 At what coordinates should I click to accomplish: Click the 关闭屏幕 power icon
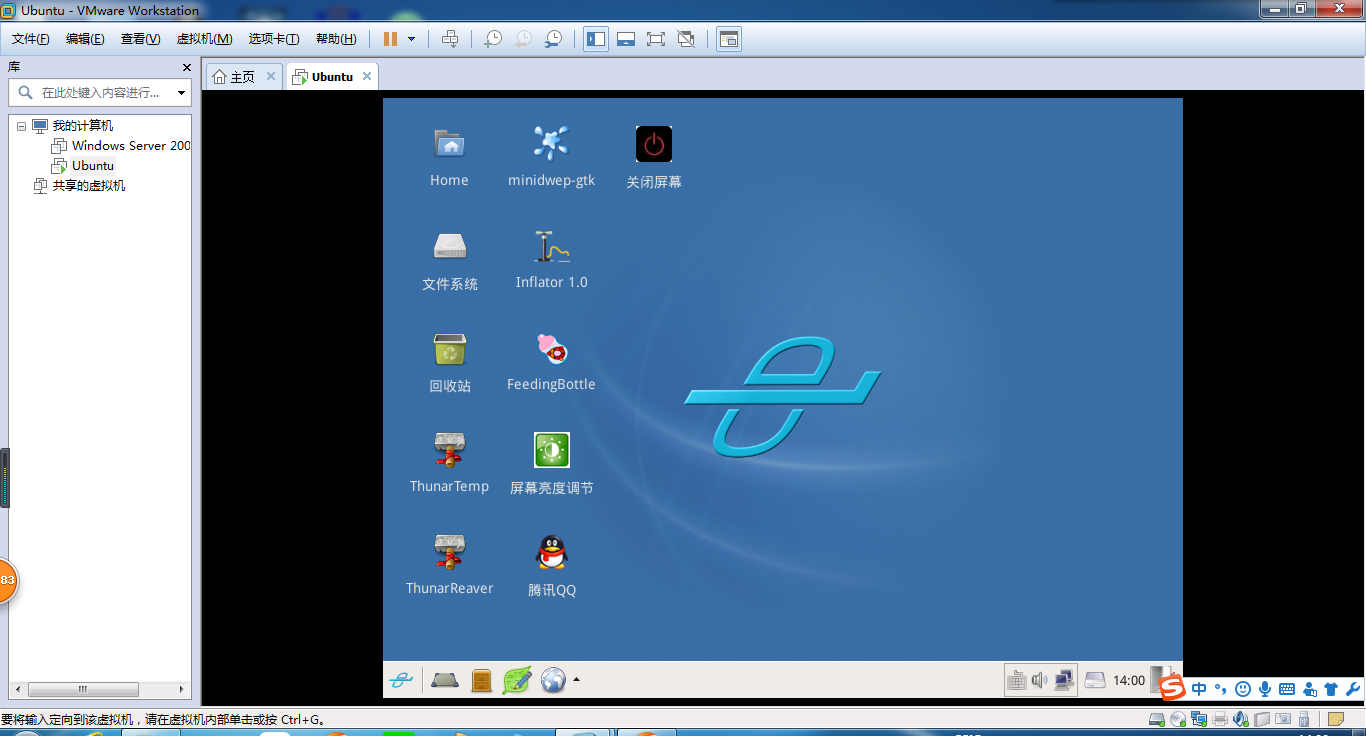[x=654, y=144]
